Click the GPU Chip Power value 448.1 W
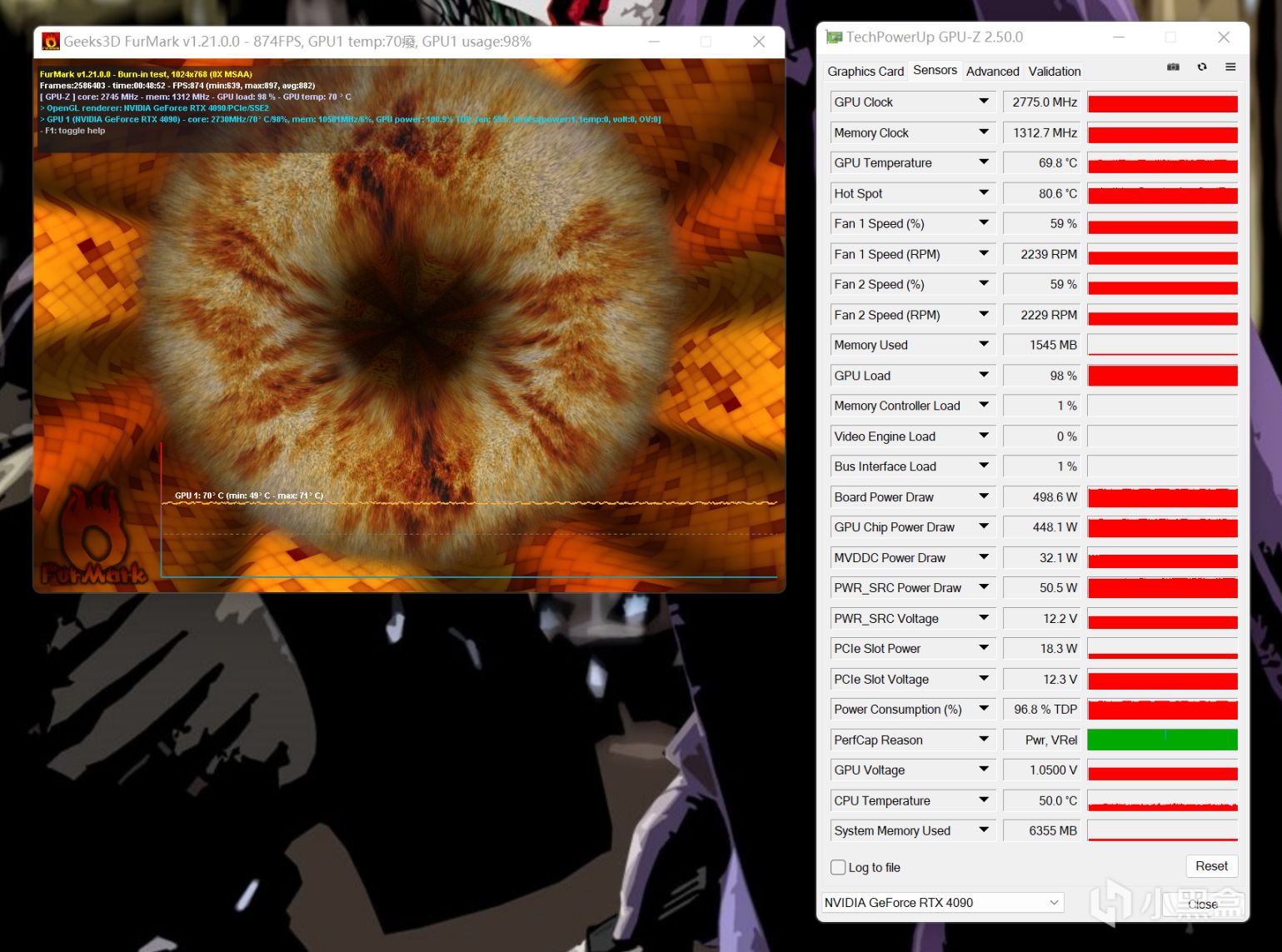The height and width of the screenshot is (952, 1282). [x=1042, y=527]
